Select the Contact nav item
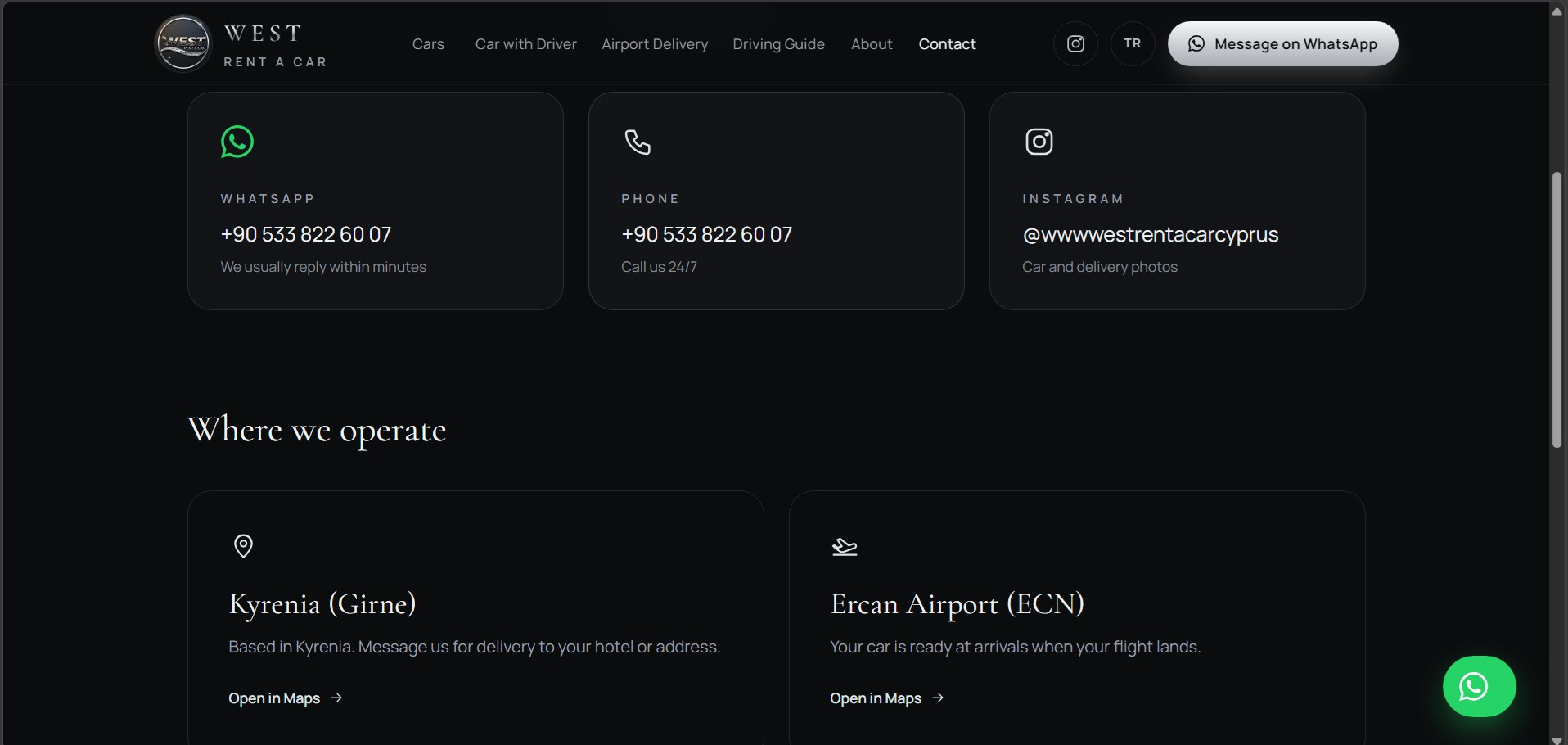 pos(947,44)
